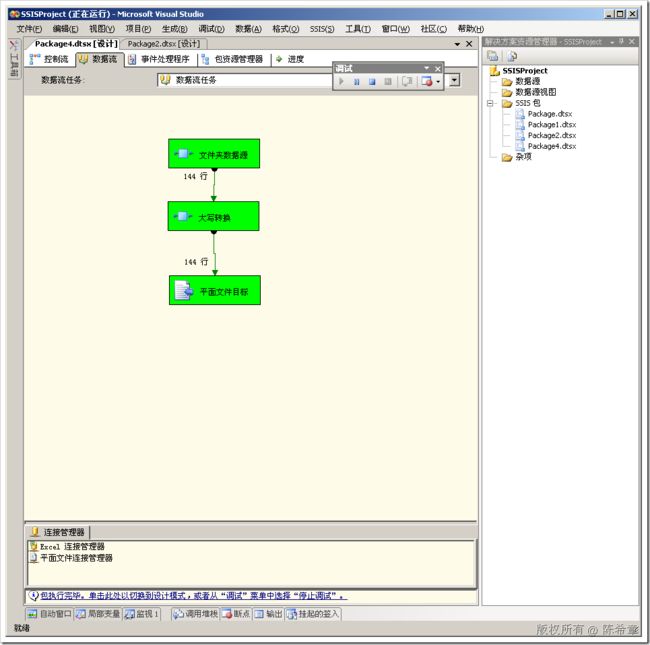Open the 视图(V) menu
Viewport: 650px width, 645px height.
pos(102,29)
